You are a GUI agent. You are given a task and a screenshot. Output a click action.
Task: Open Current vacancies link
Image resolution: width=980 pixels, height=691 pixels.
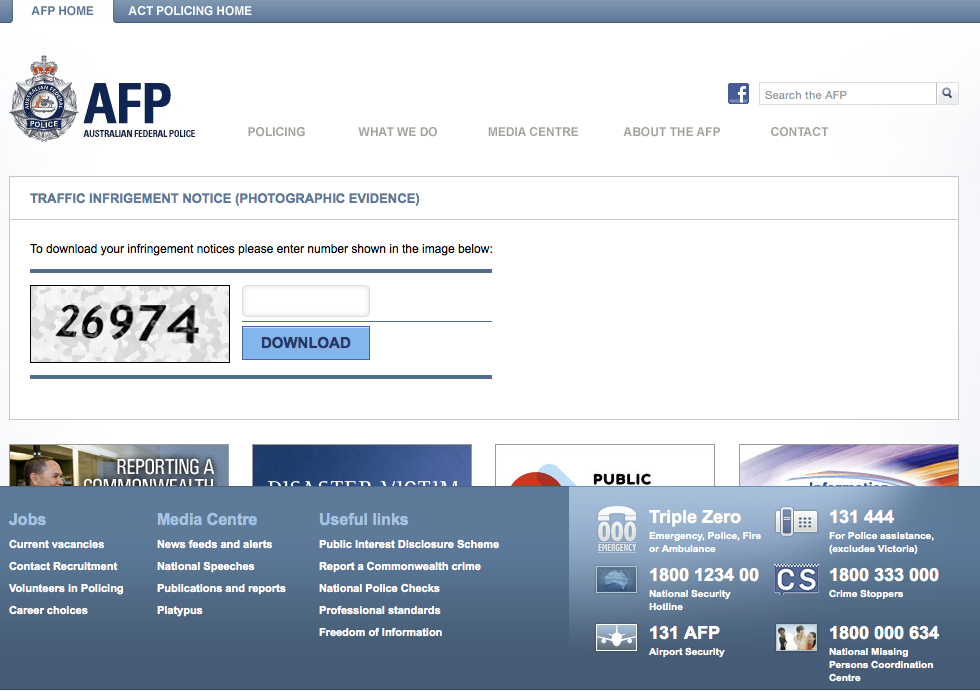click(x=56, y=544)
